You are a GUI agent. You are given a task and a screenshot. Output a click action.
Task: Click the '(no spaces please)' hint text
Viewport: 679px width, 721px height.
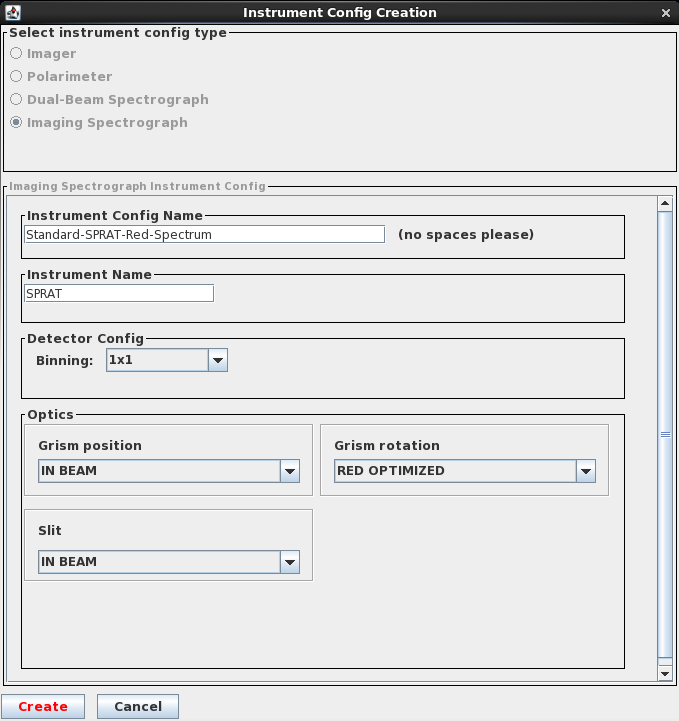click(x=466, y=235)
